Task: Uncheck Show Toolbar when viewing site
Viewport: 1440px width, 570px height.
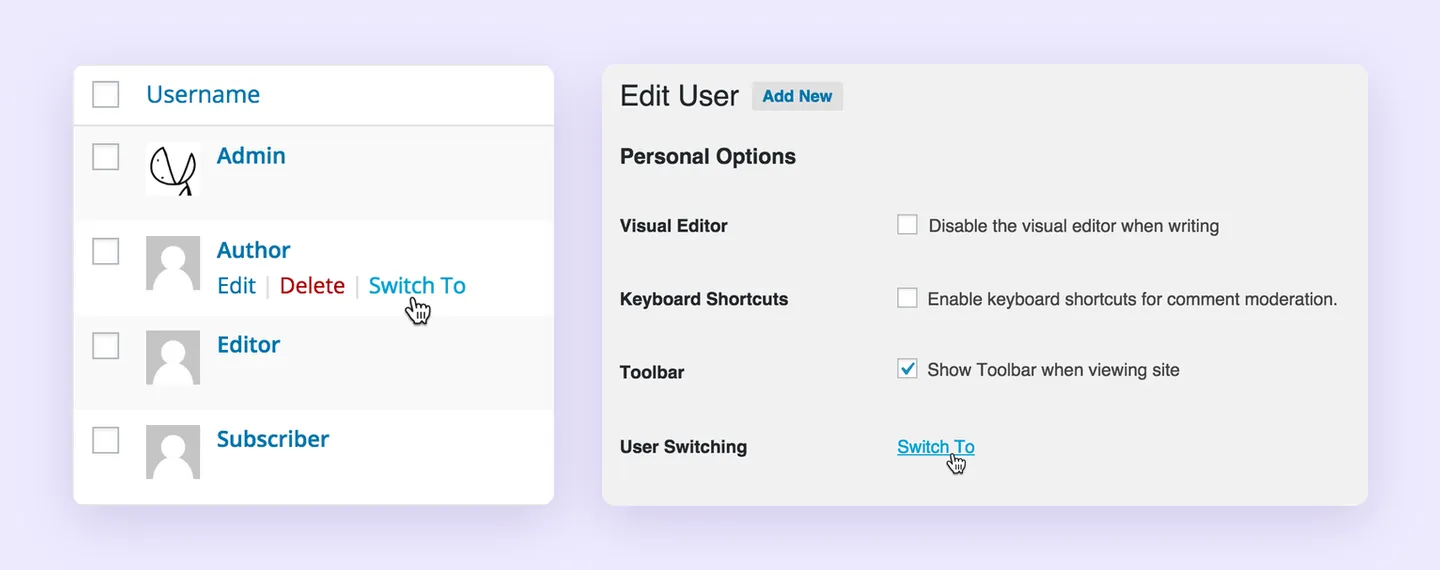Action: 907,369
